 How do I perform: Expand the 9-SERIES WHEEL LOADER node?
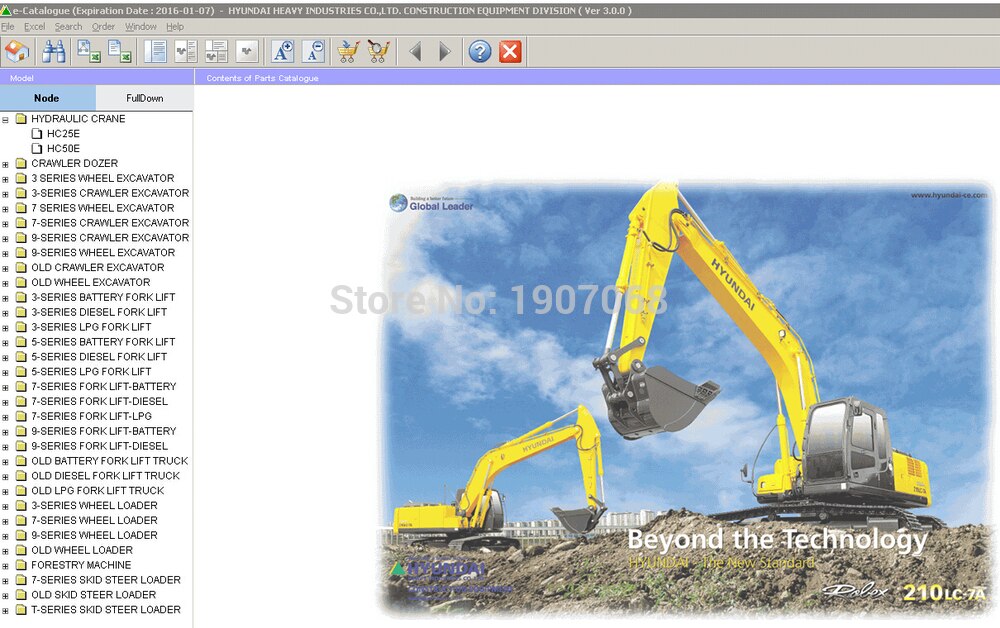(5, 536)
